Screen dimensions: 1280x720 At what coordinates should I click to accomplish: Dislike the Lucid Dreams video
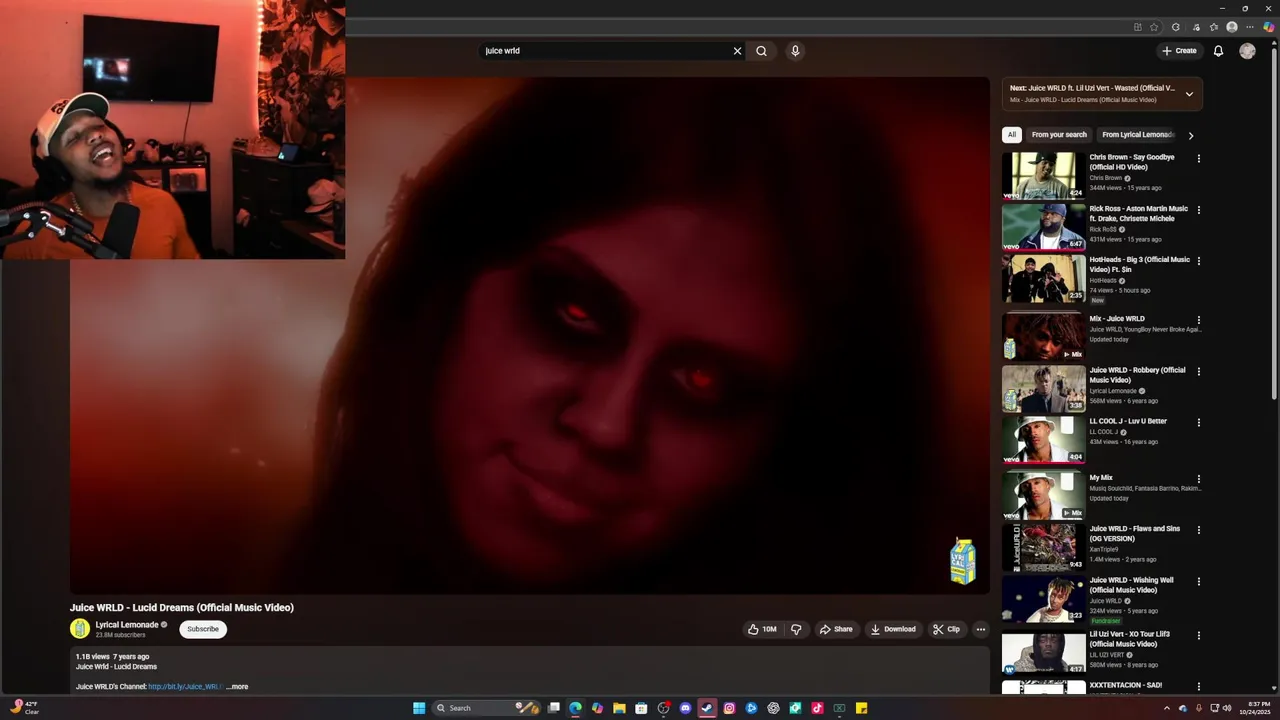pyautogui.click(x=796, y=629)
